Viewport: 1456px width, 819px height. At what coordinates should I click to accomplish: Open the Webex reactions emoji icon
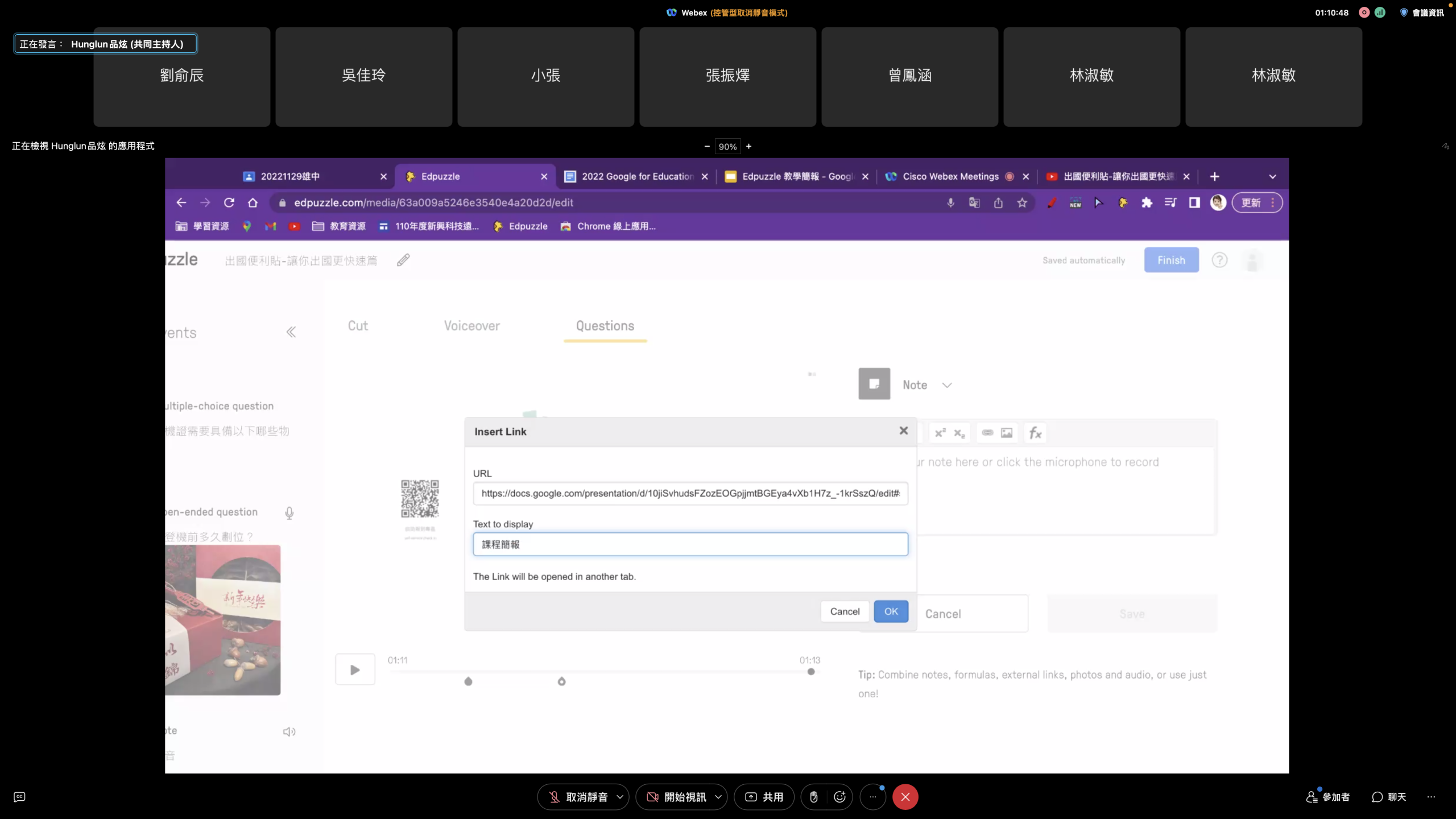point(839,797)
